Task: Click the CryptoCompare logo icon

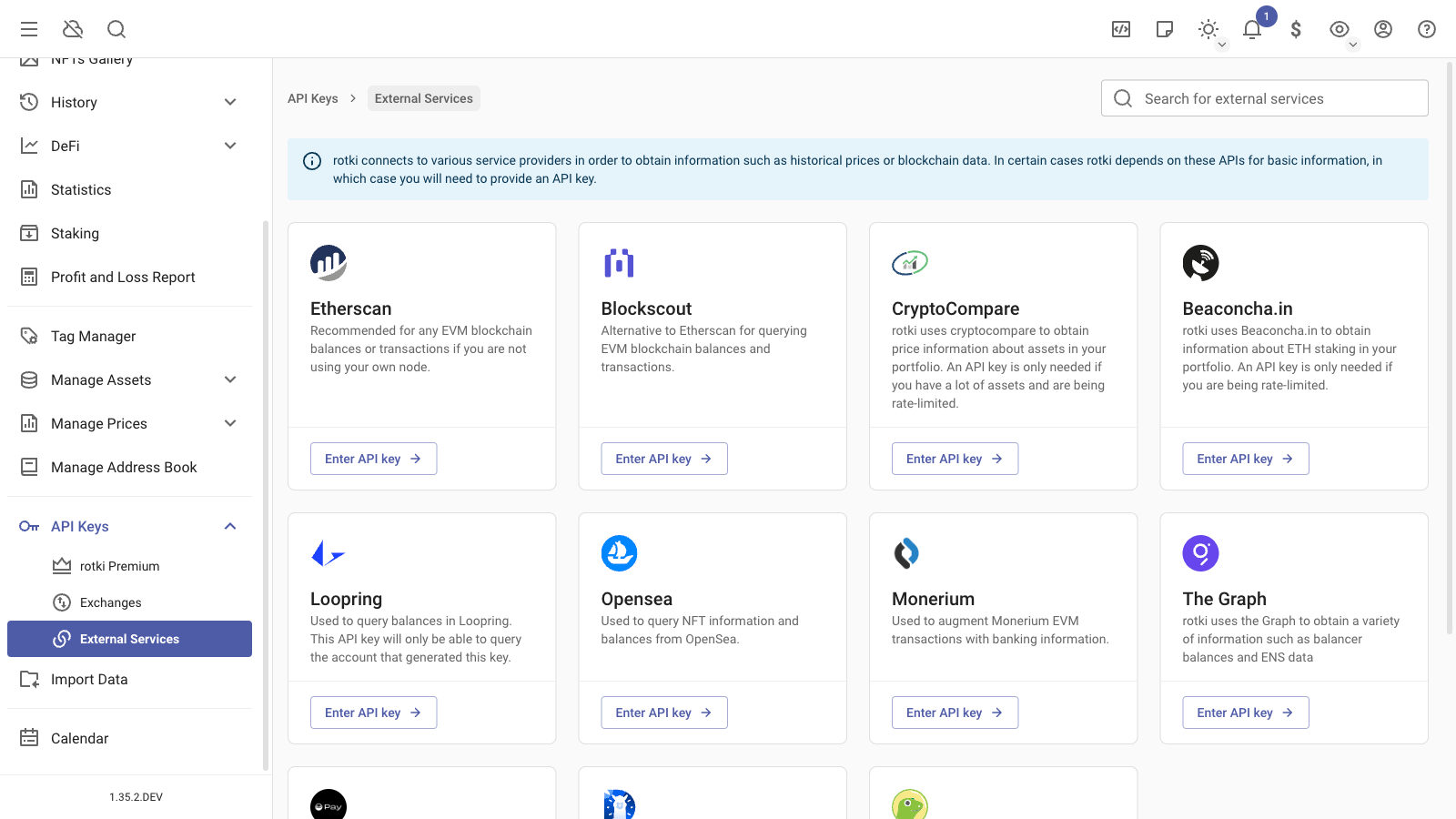Action: (x=910, y=263)
